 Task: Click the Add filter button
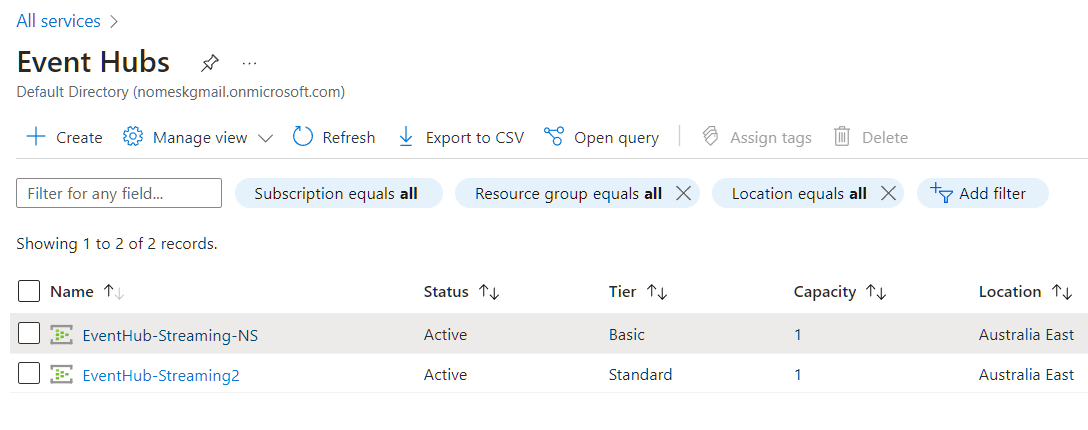tap(983, 193)
